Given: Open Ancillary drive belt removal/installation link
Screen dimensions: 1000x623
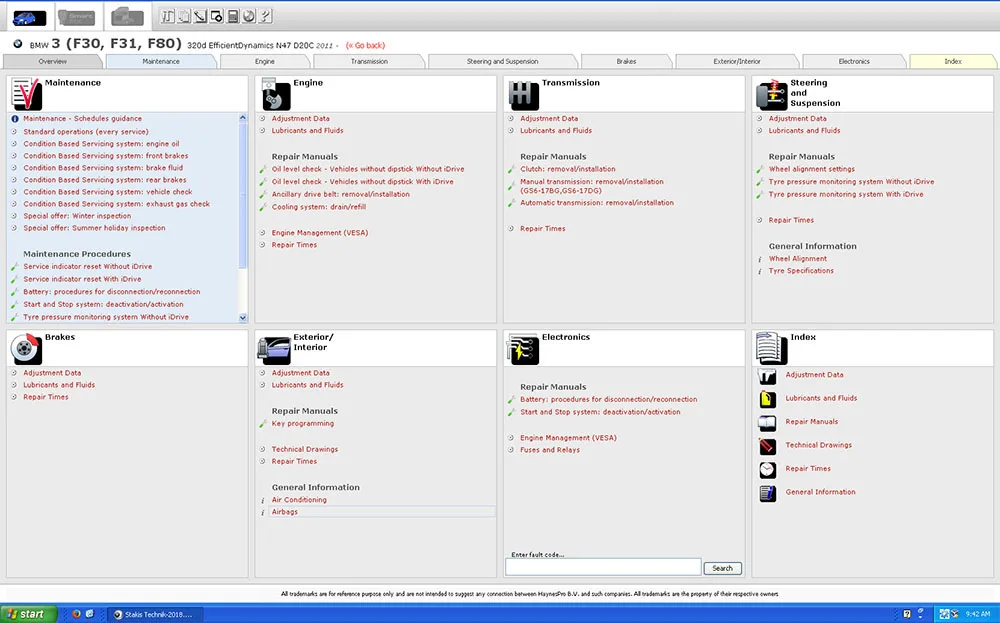Looking at the screenshot, I should tap(341, 194).
